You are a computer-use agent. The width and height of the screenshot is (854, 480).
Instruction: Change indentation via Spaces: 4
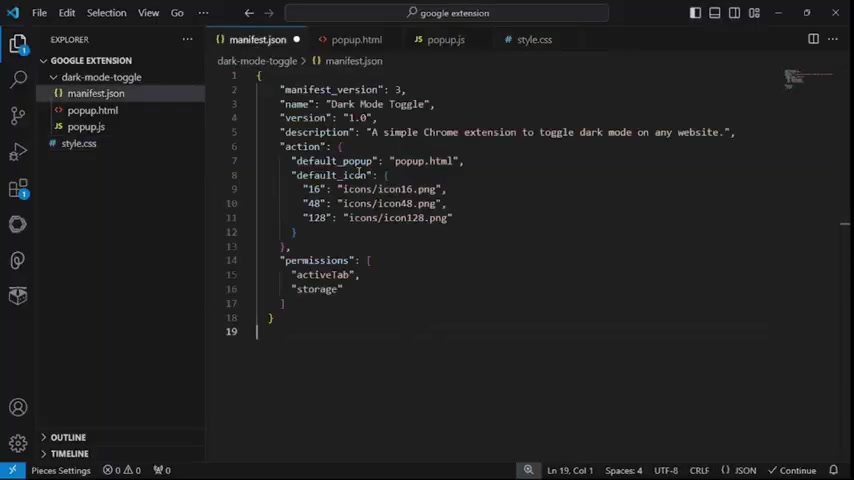(x=624, y=470)
